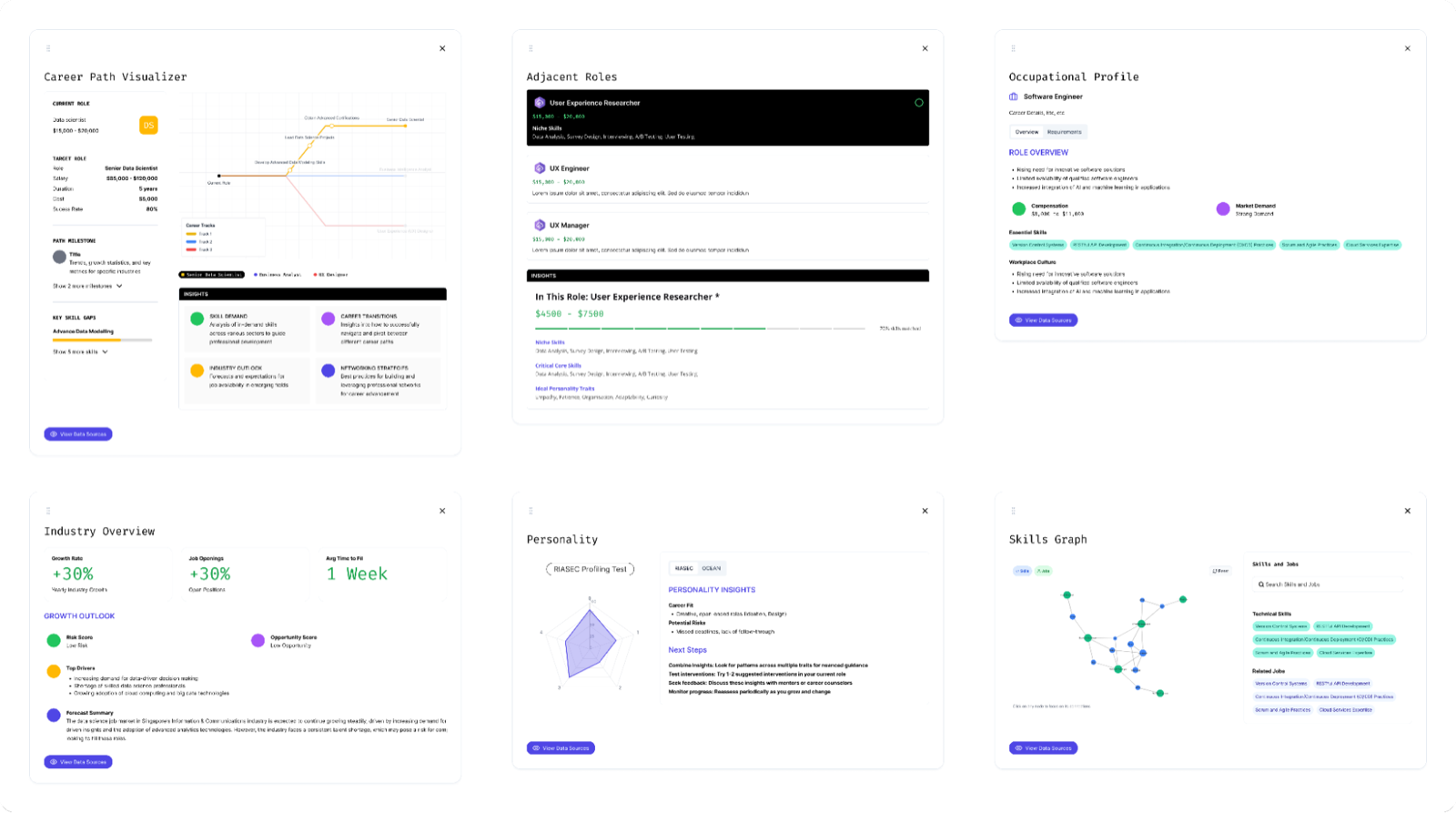Image resolution: width=1456 pixels, height=813 pixels.
Task: Click the yellow Industry Outlook insight icon
Action: tap(197, 371)
